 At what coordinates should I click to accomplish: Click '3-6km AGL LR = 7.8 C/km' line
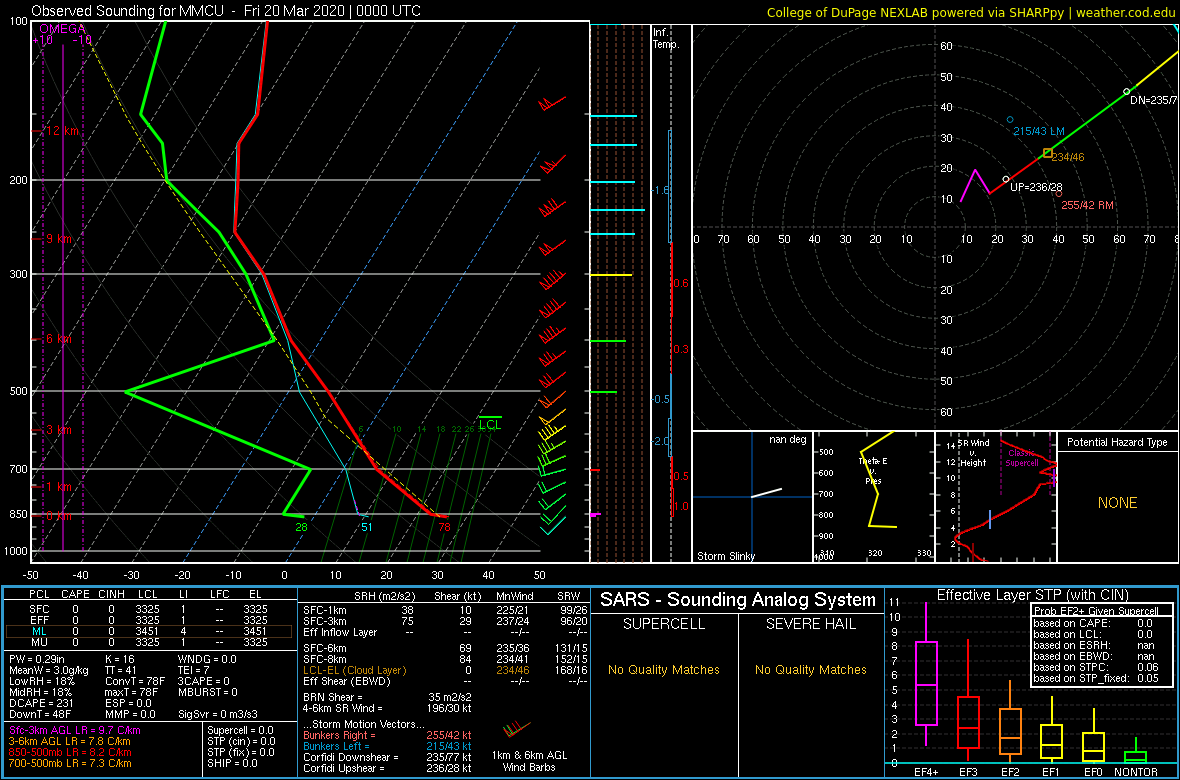pyautogui.click(x=71, y=742)
